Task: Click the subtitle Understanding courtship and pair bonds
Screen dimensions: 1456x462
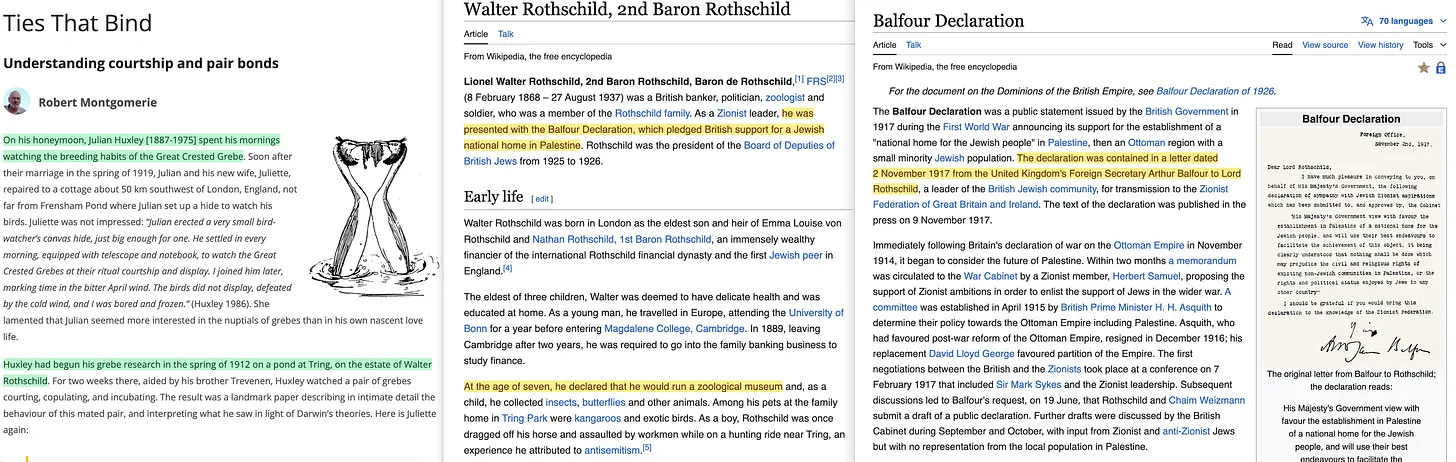Action: tap(141, 63)
